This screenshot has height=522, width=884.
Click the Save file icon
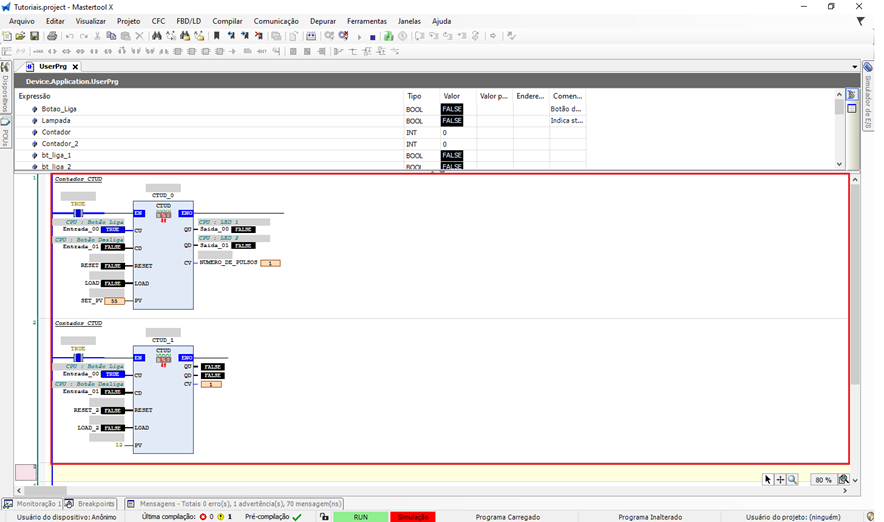pos(34,36)
